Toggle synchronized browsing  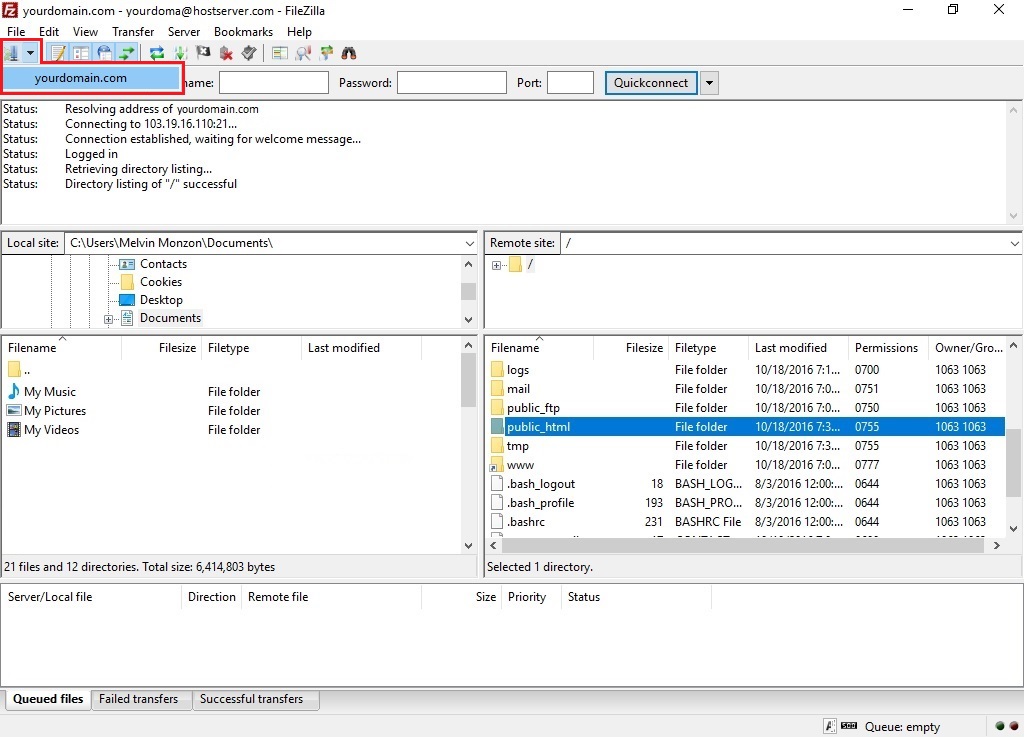point(326,53)
